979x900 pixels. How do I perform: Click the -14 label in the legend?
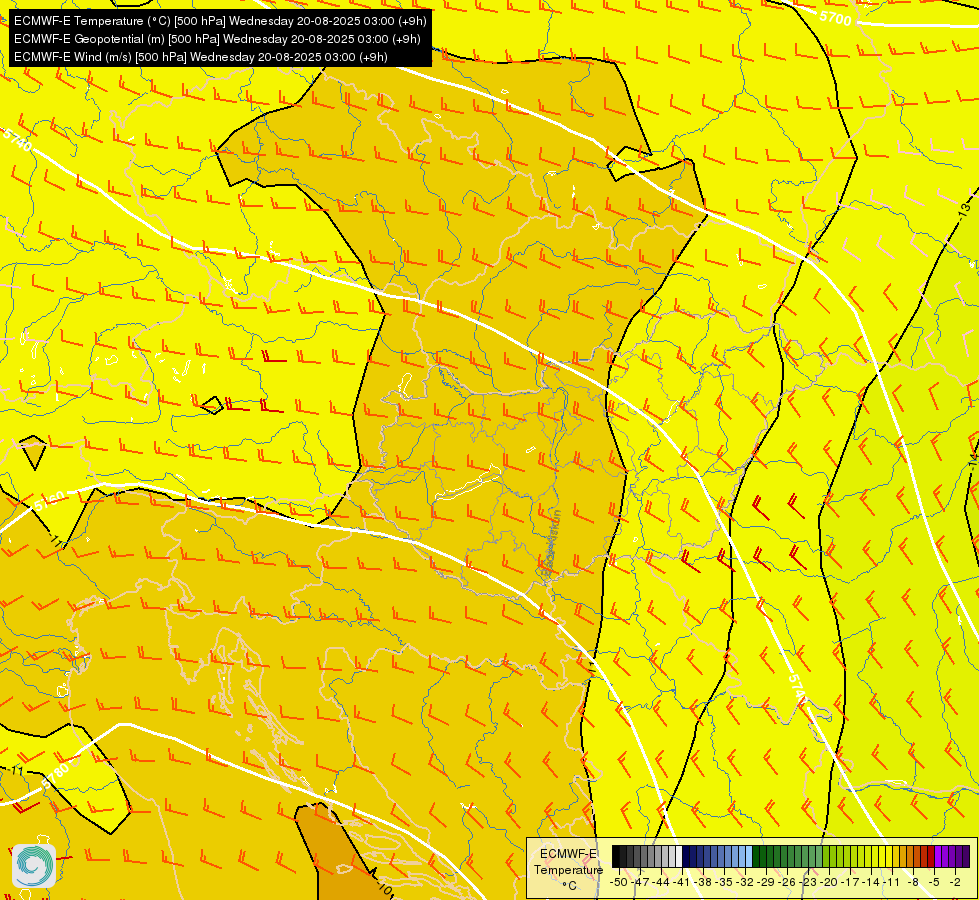[x=871, y=882]
